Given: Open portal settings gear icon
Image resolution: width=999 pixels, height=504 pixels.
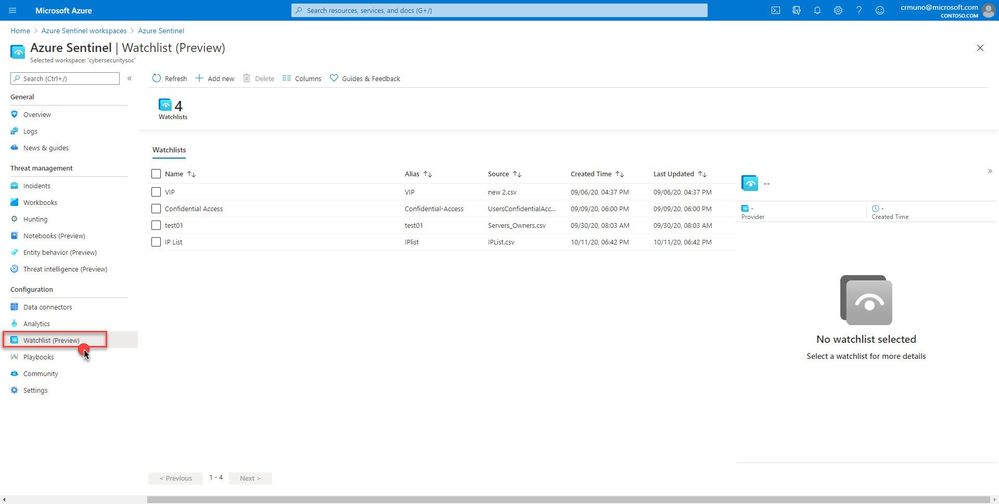Looking at the screenshot, I should (x=838, y=10).
